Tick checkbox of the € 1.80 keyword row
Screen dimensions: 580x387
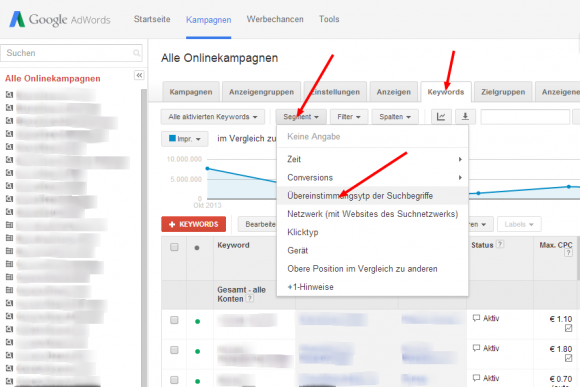click(x=174, y=350)
